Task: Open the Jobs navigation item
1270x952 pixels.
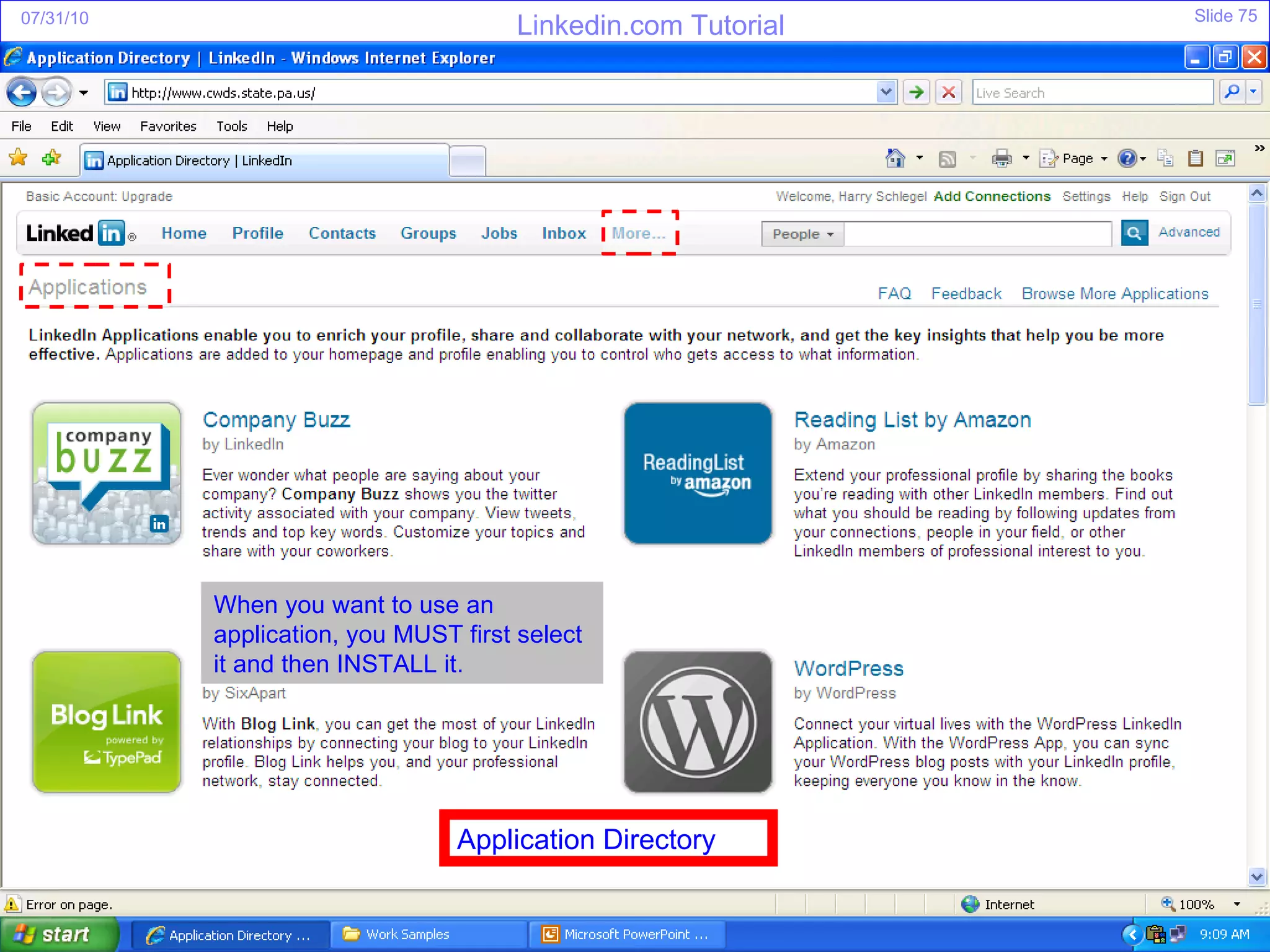Action: pos(499,234)
